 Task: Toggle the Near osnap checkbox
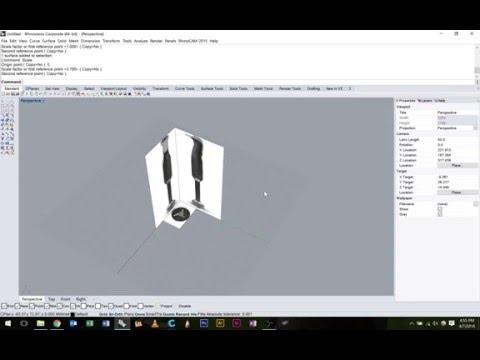coord(17,306)
